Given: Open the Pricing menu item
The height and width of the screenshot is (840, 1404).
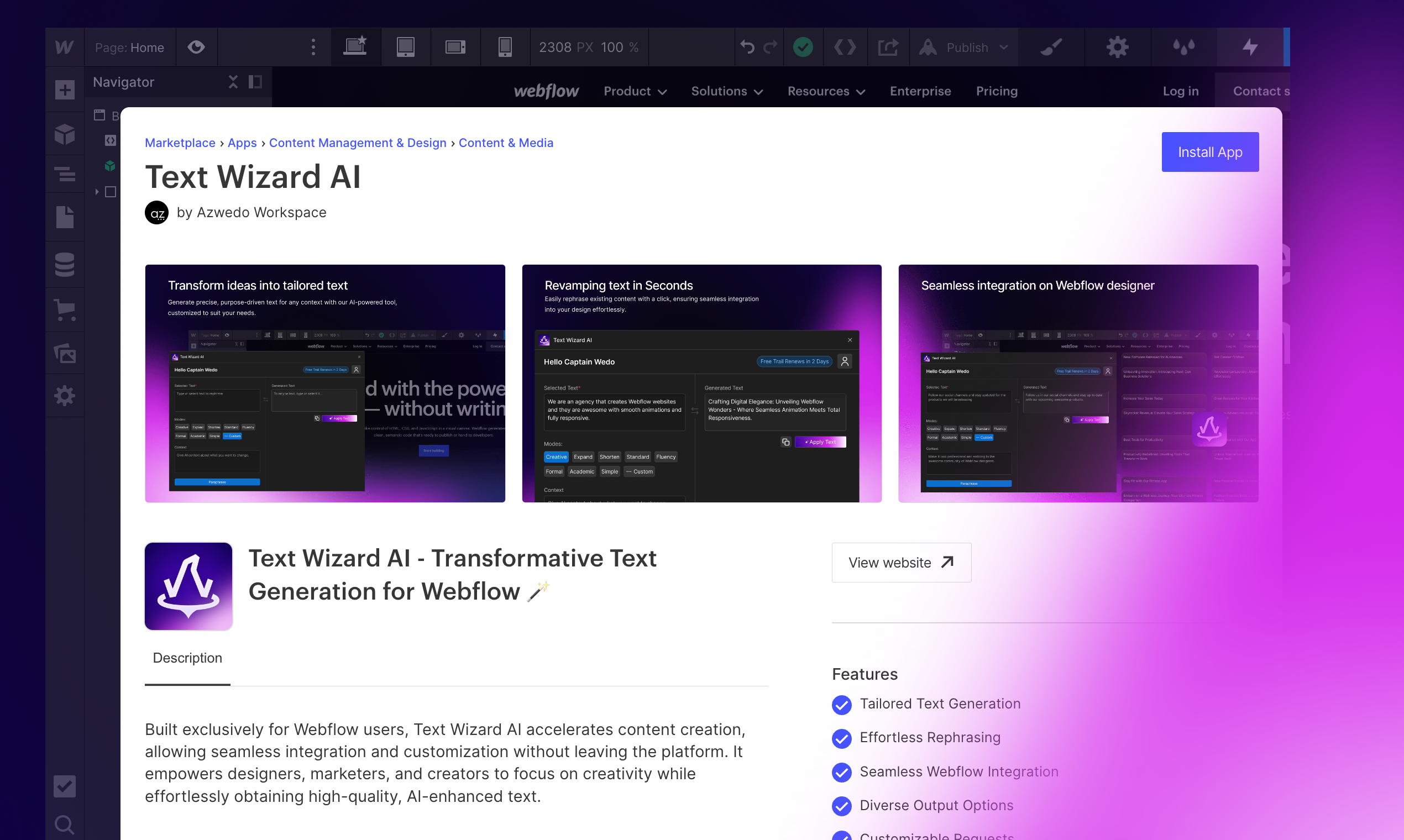Looking at the screenshot, I should coord(997,91).
